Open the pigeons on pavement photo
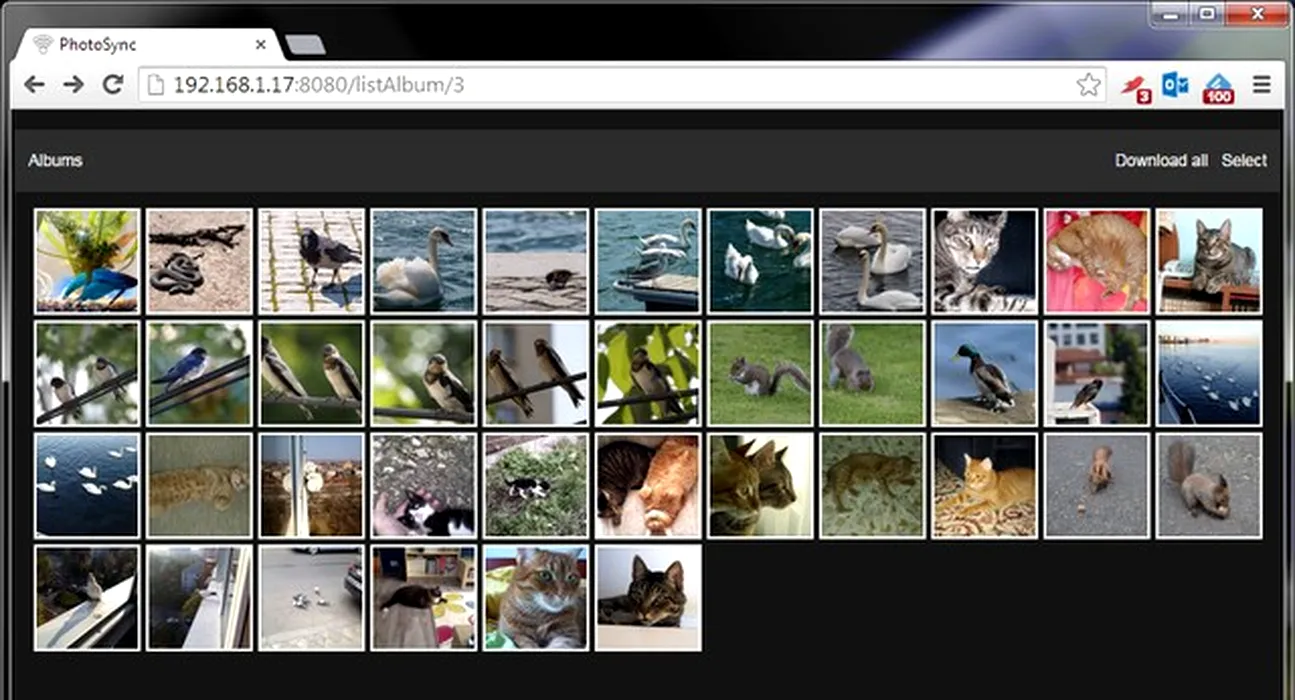The height and width of the screenshot is (700, 1295). click(x=311, y=598)
